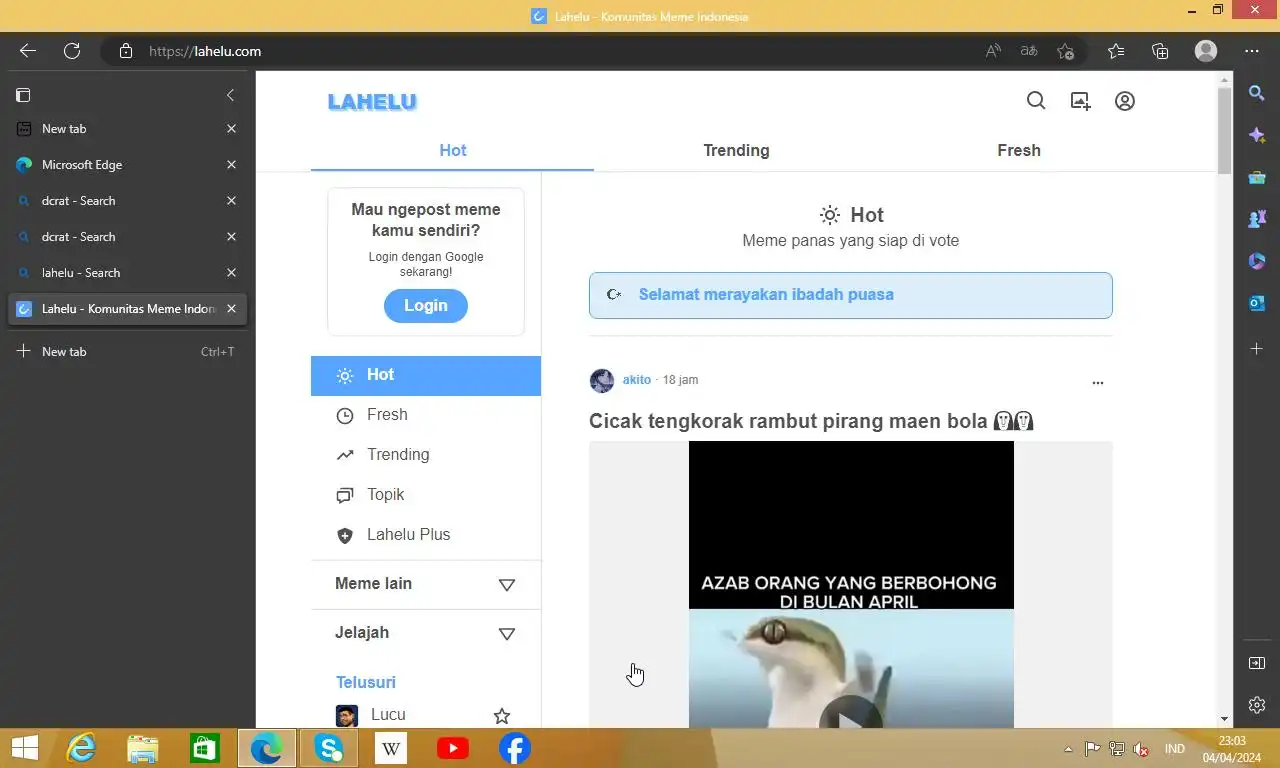Star the Lucu topic
This screenshot has width=1280, height=768.
coord(502,716)
